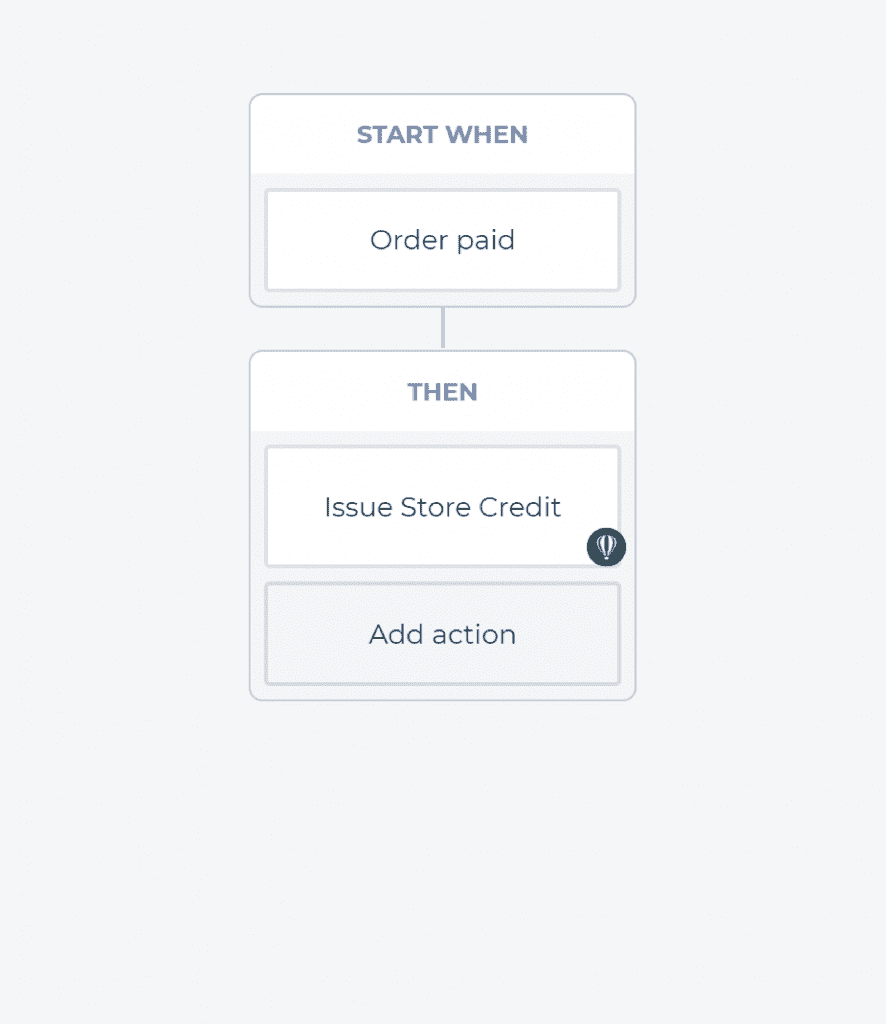Click the Issue Store Credit label text
The width and height of the screenshot is (886, 1024).
[x=442, y=507]
